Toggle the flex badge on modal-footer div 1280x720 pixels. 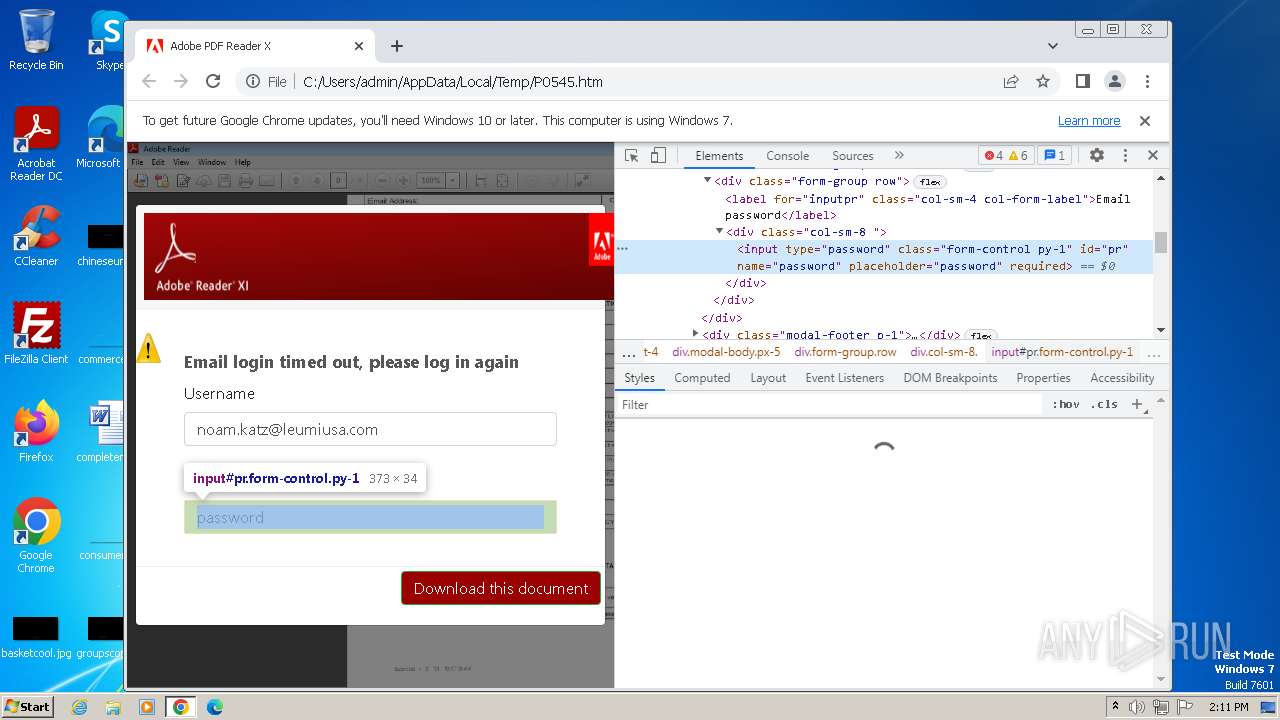tap(981, 335)
